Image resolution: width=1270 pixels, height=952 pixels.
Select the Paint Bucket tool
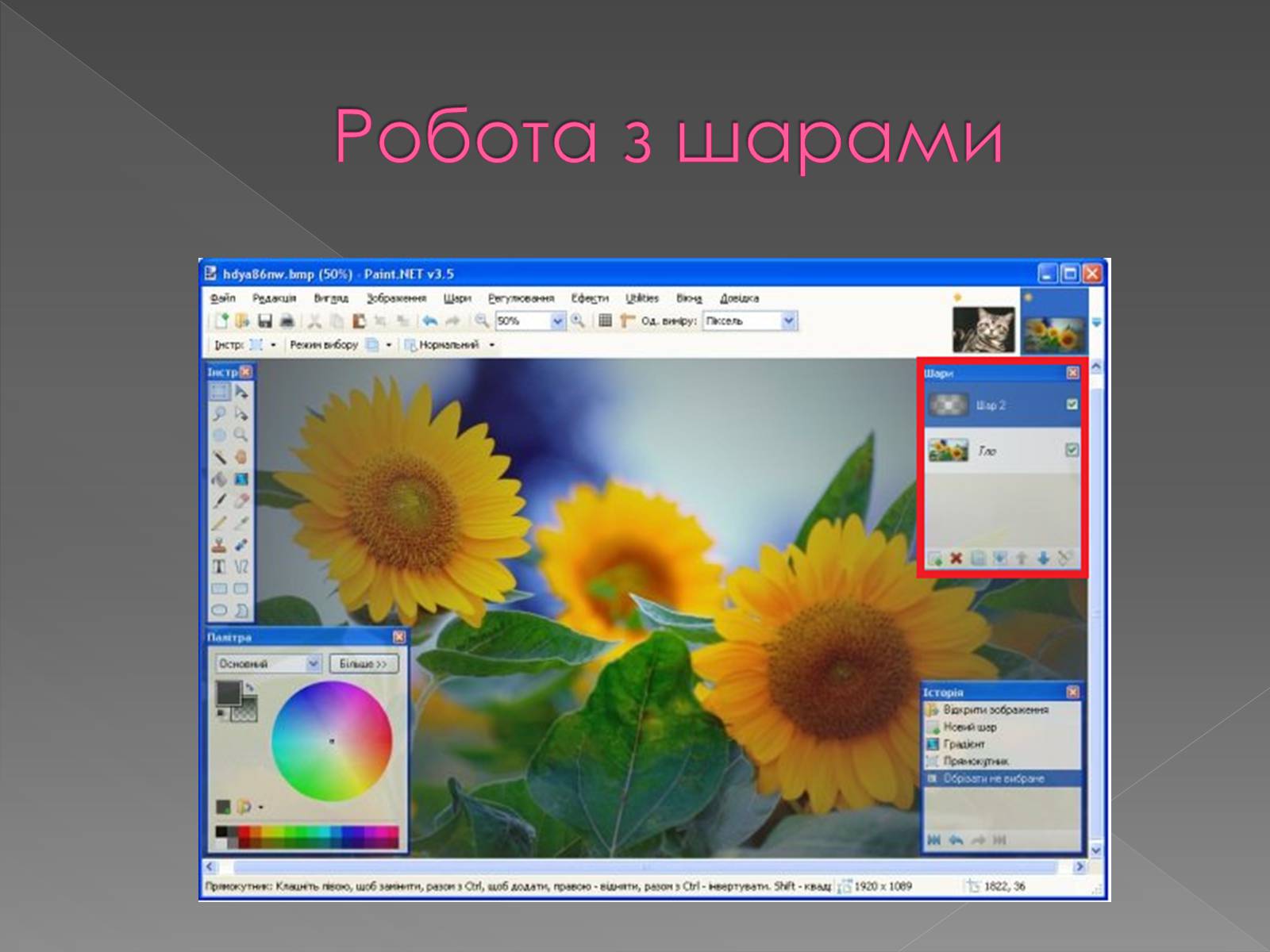(x=219, y=479)
